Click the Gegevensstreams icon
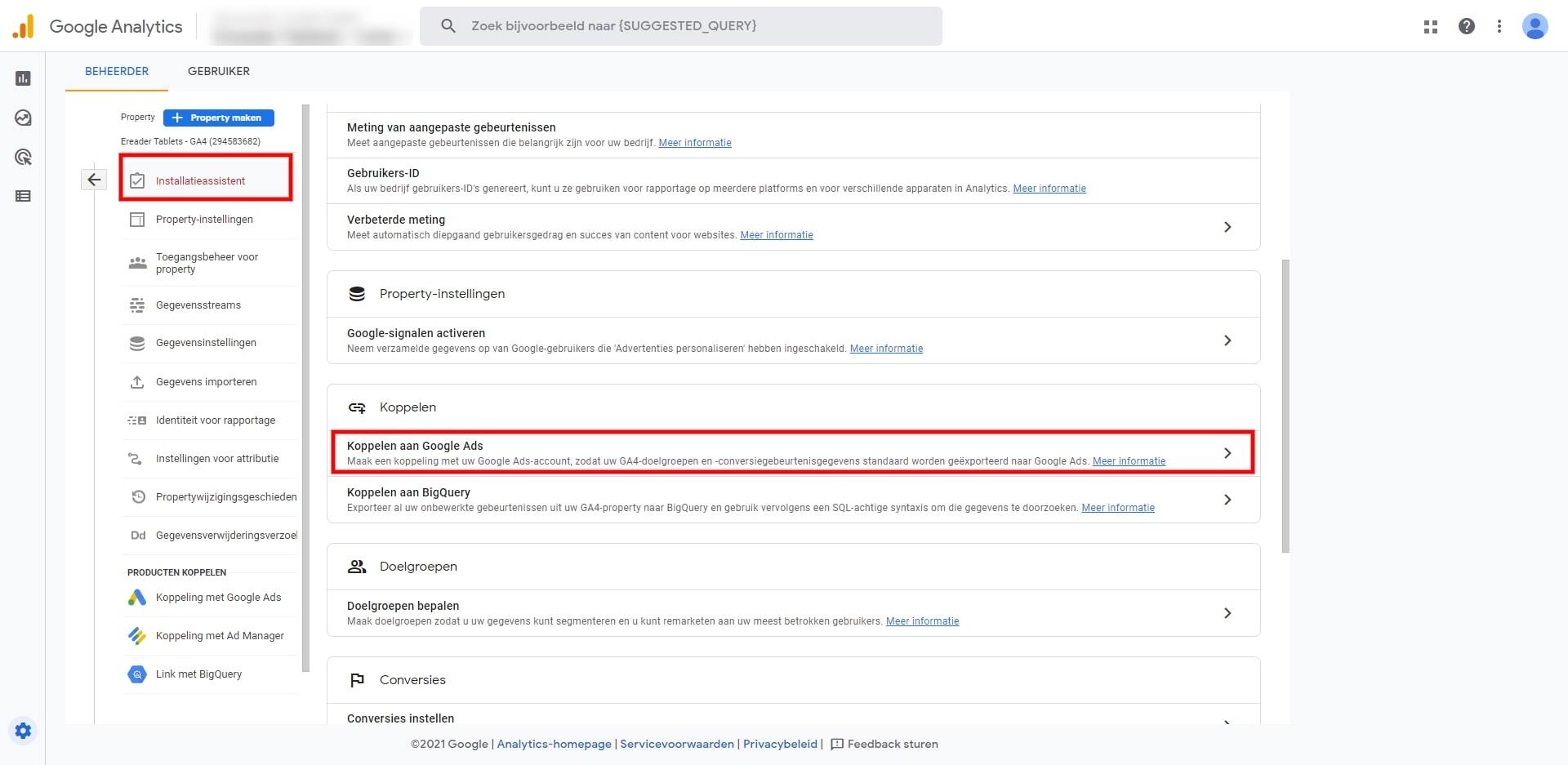 (x=137, y=305)
